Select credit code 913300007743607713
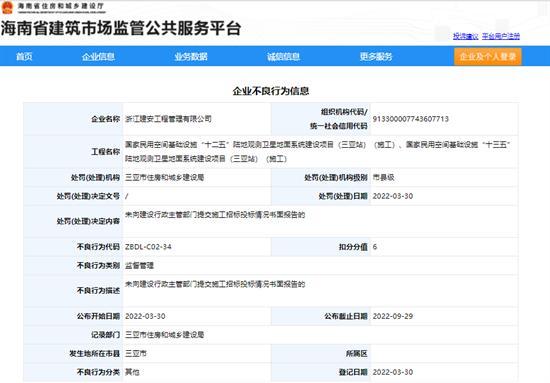 point(411,119)
